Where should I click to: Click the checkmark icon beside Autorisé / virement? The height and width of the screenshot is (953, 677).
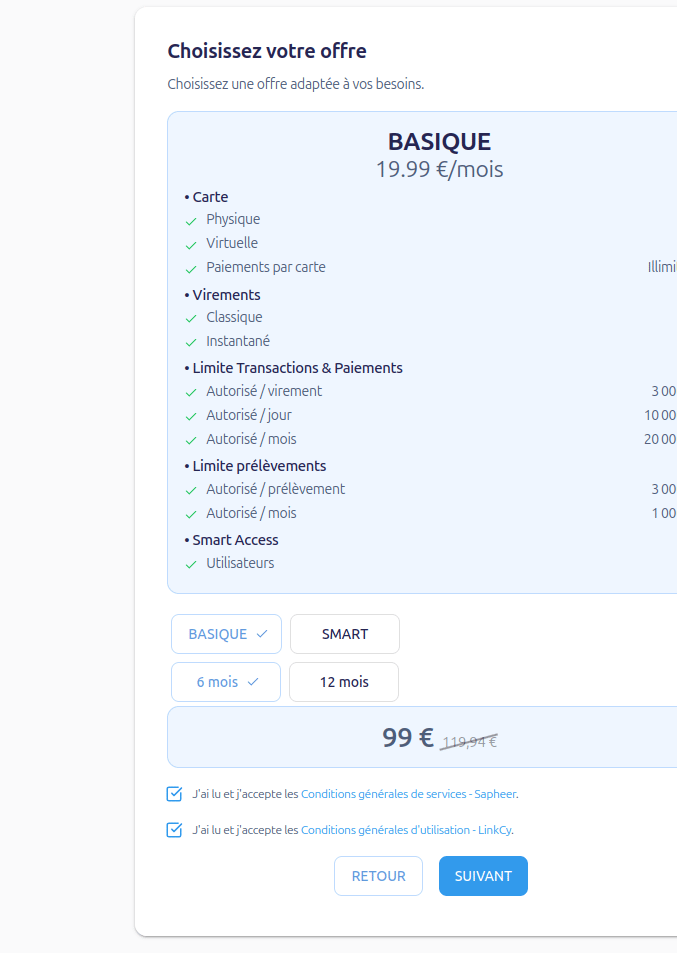click(x=191, y=393)
